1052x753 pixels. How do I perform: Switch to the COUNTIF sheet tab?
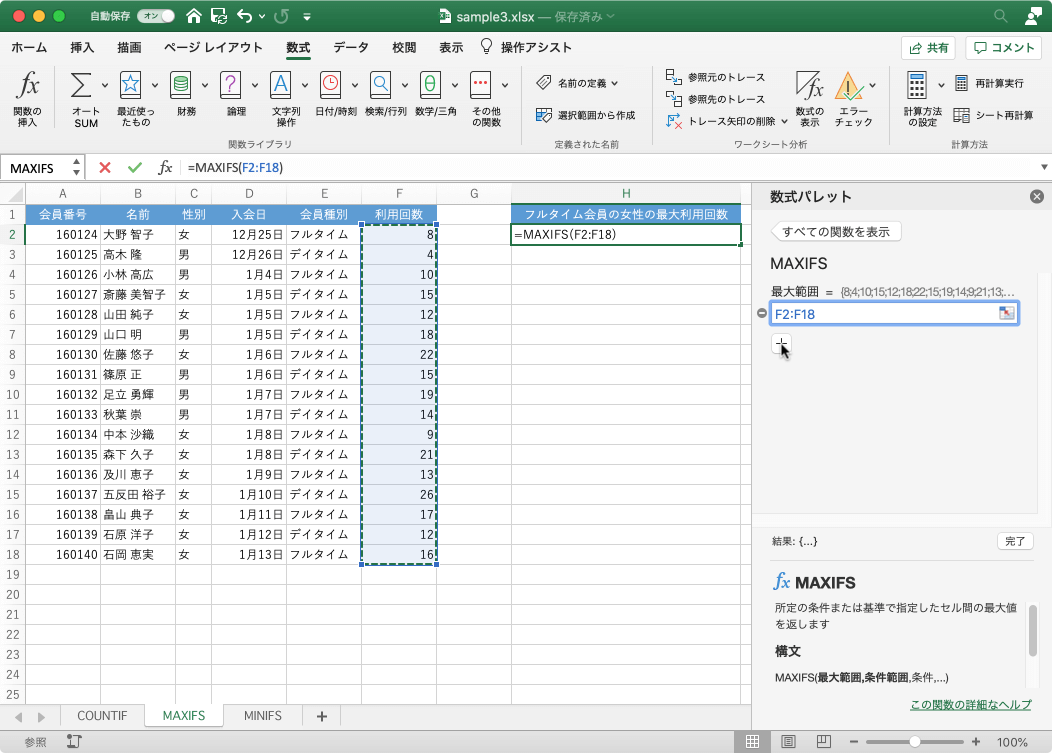(102, 715)
